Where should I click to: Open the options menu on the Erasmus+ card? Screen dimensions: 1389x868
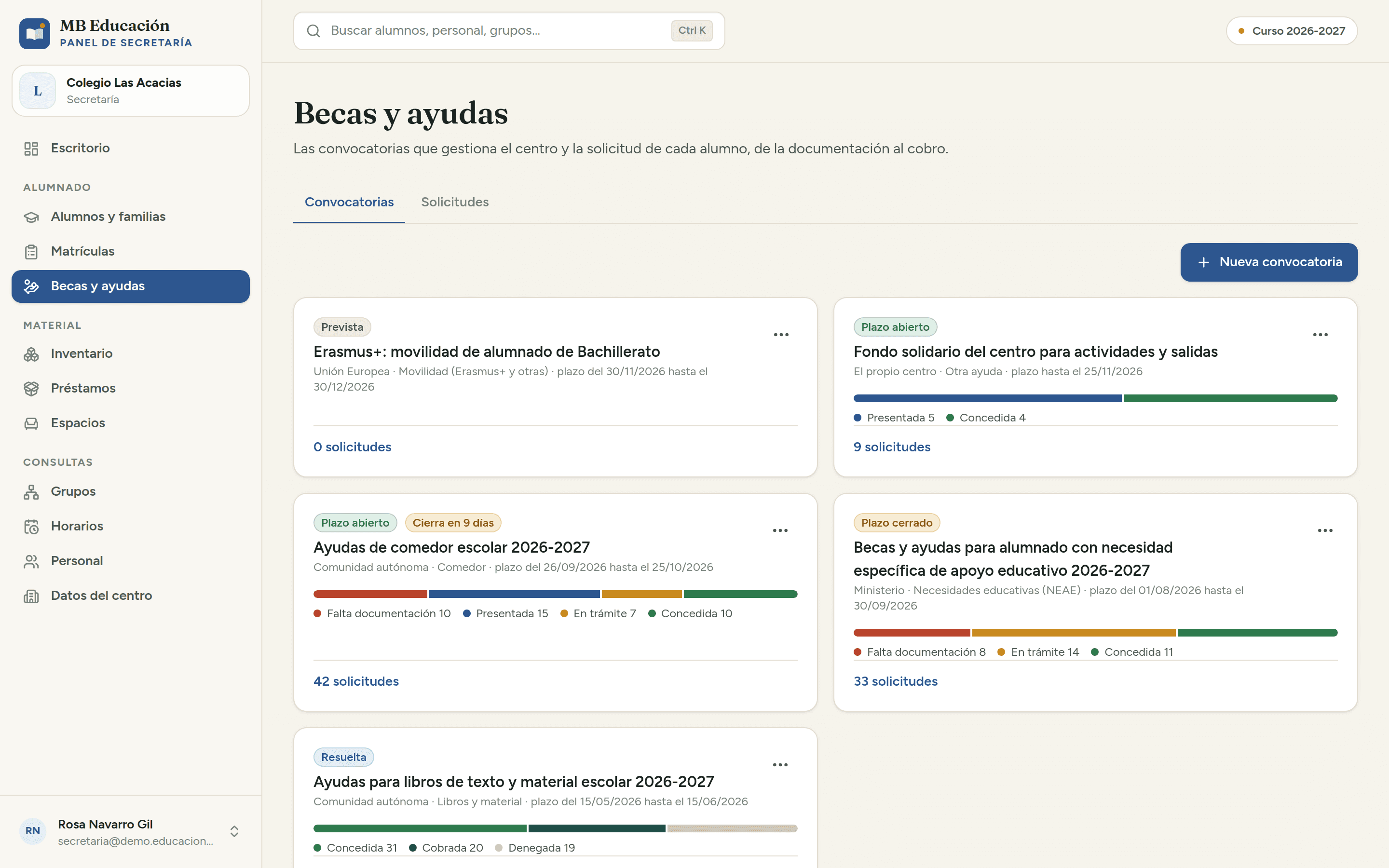[781, 335]
